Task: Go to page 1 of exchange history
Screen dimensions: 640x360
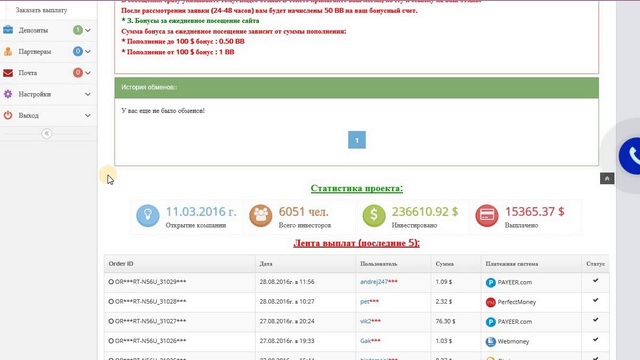Action: (357, 140)
